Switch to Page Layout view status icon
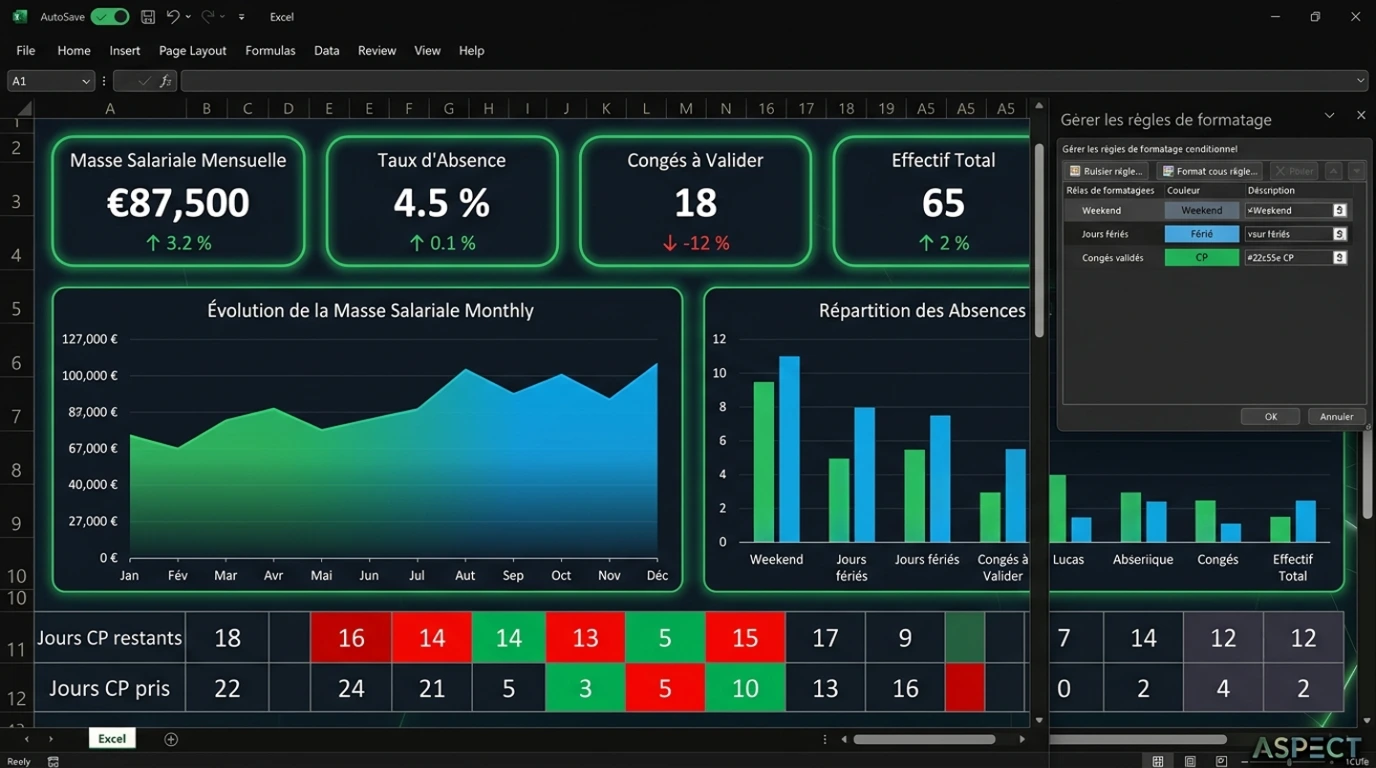 [x=1190, y=761]
